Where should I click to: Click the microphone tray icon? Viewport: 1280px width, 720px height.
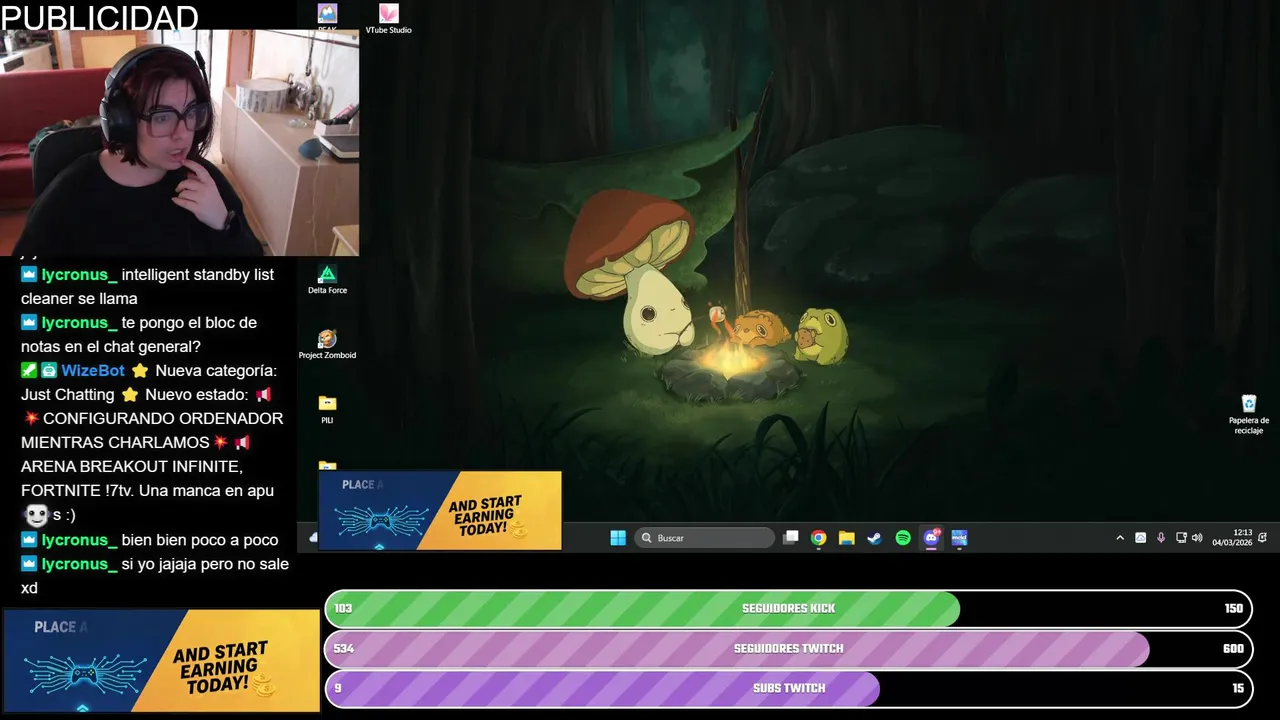[x=1161, y=538]
